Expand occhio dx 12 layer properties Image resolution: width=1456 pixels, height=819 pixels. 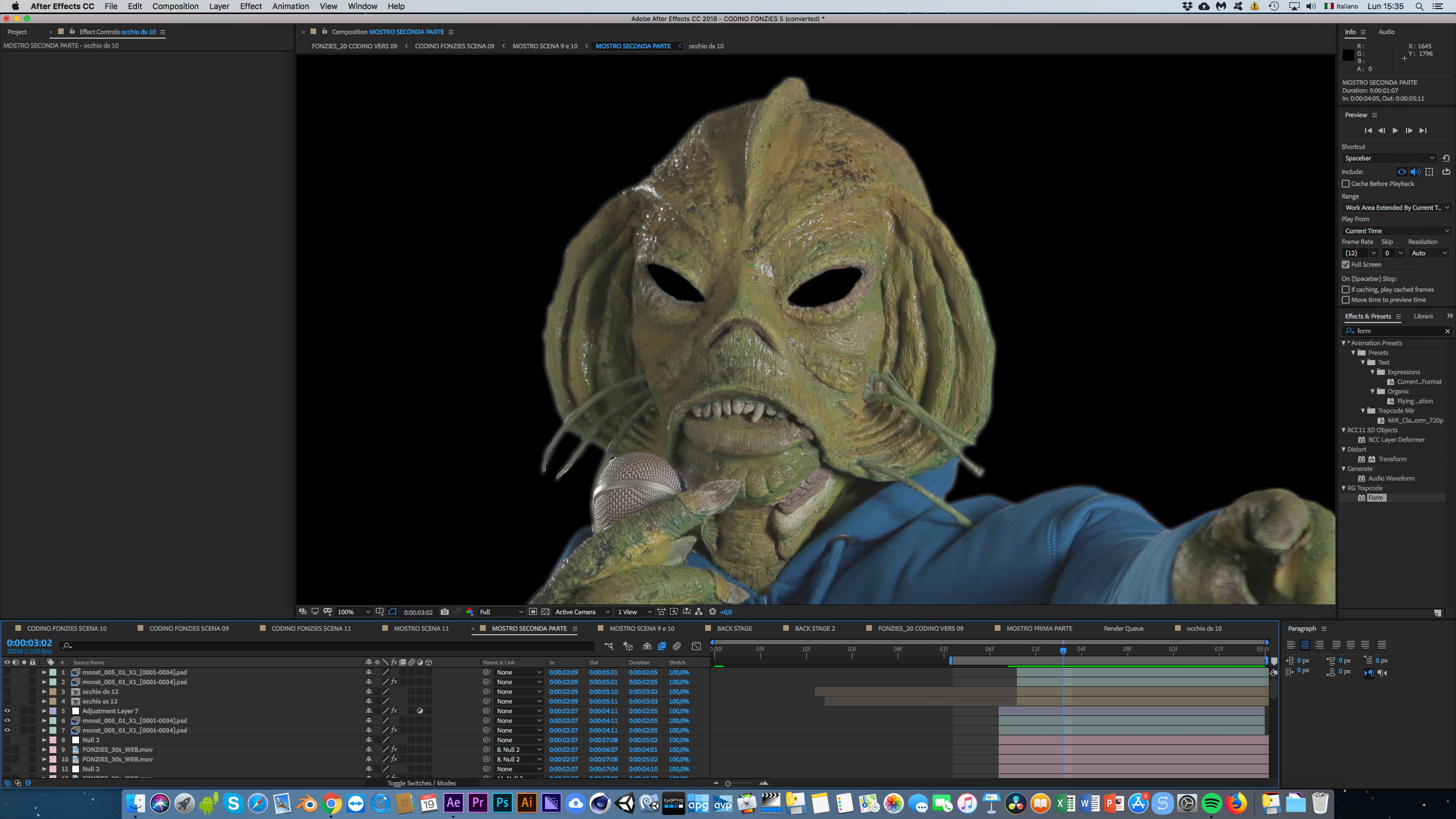pyautogui.click(x=44, y=692)
